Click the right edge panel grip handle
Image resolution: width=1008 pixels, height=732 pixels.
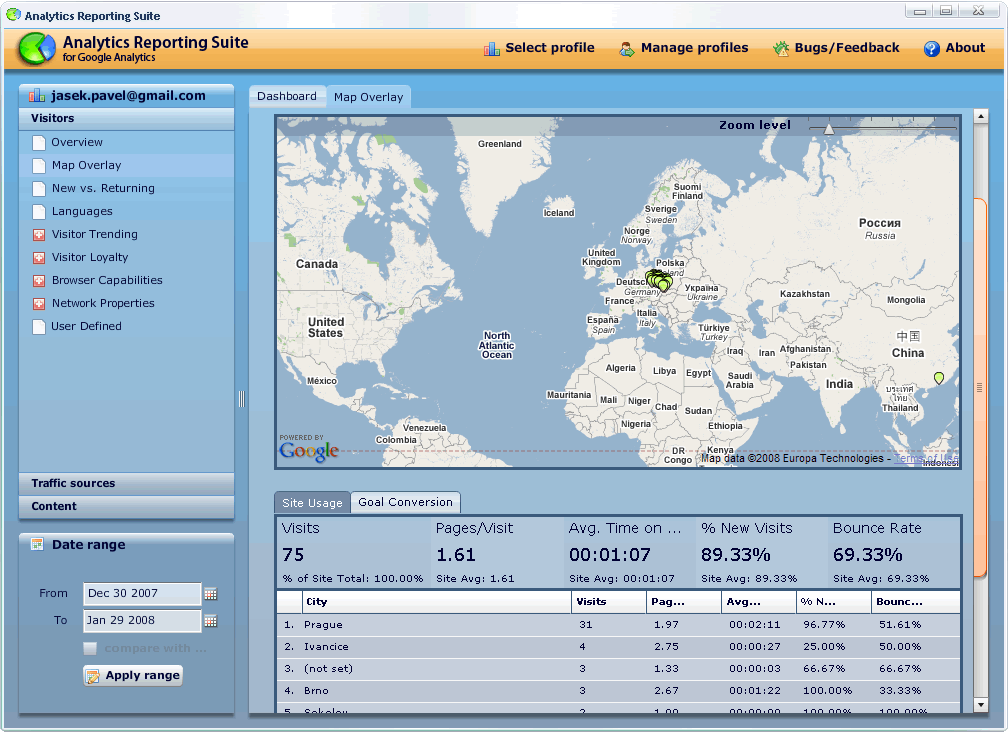coord(980,388)
